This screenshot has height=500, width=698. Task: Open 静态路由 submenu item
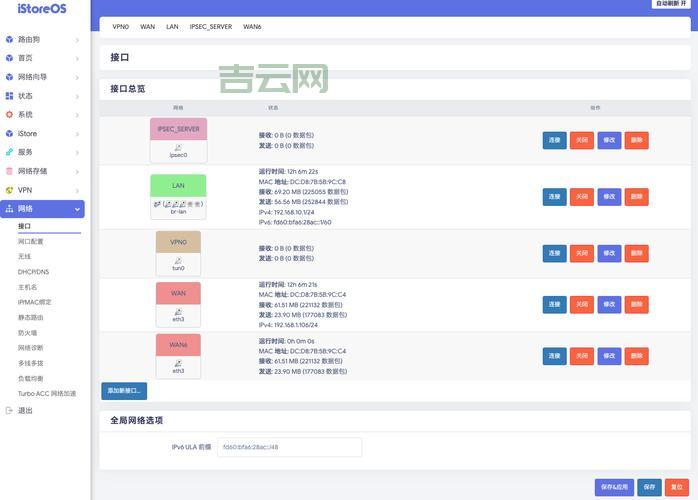(x=30, y=317)
